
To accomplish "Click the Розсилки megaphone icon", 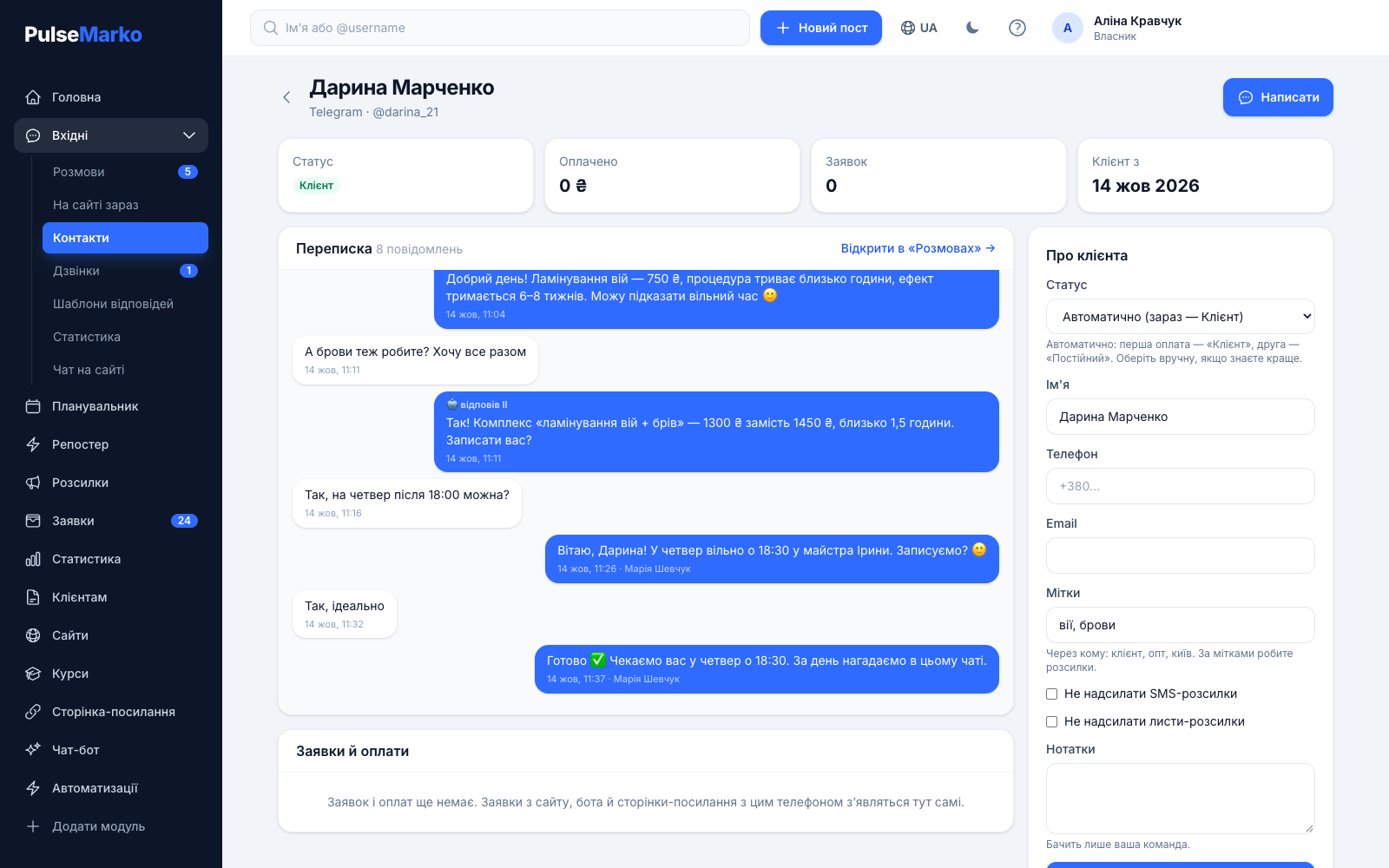I will tap(33, 483).
